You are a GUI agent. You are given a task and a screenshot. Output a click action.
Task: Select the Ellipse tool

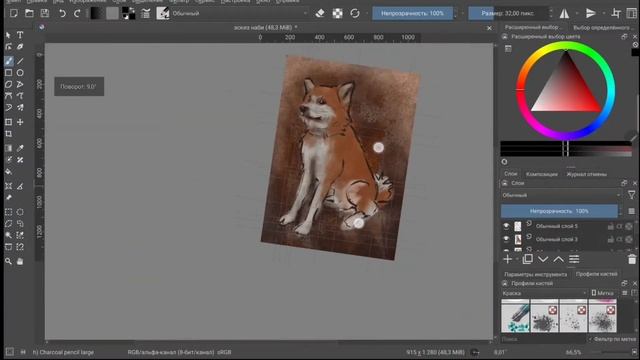(x=20, y=73)
